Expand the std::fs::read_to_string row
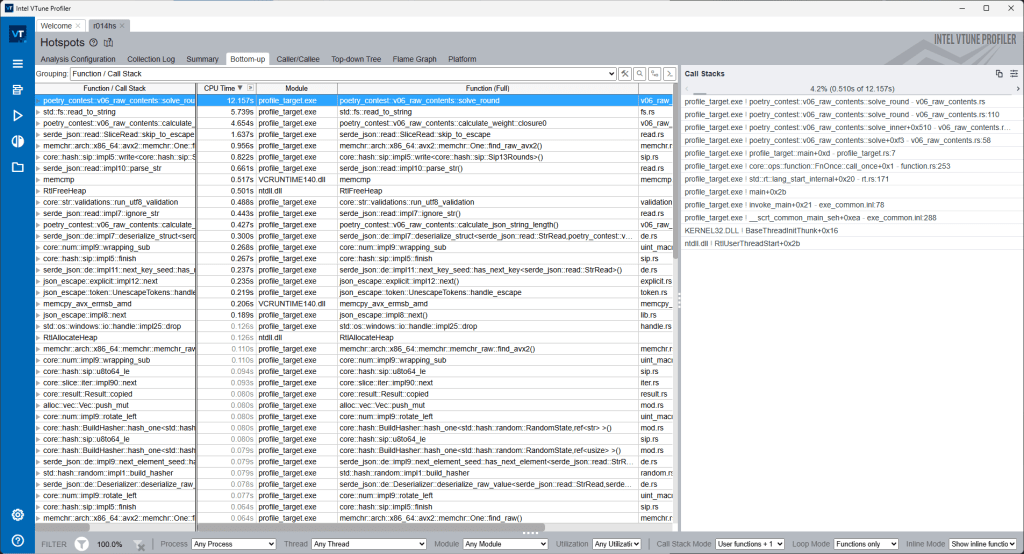1024x554 pixels. (39, 112)
